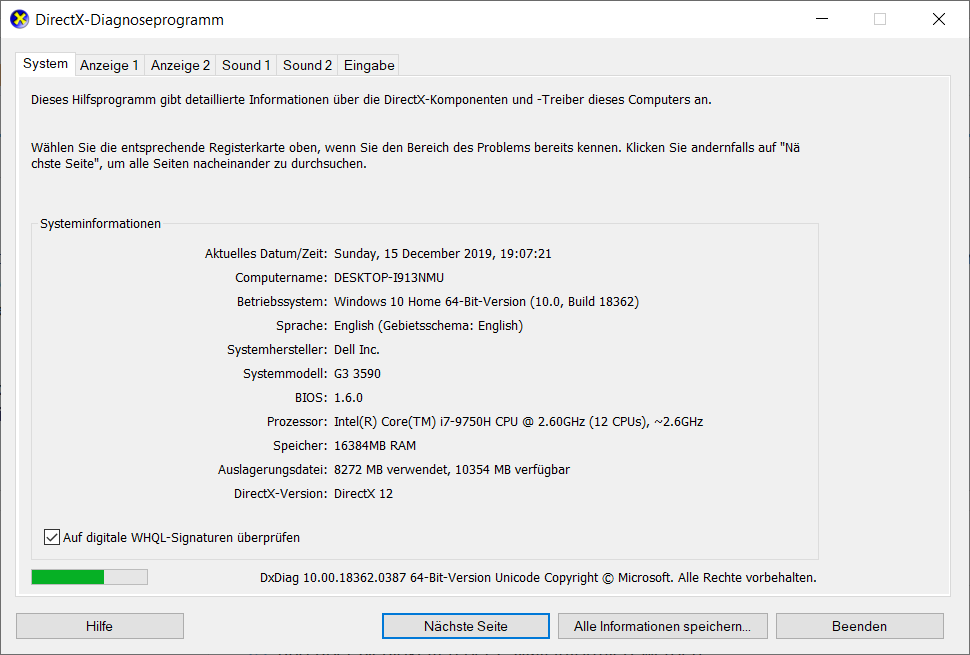Switch to the Sound 2 tab
970x655 pixels.
[x=307, y=65]
